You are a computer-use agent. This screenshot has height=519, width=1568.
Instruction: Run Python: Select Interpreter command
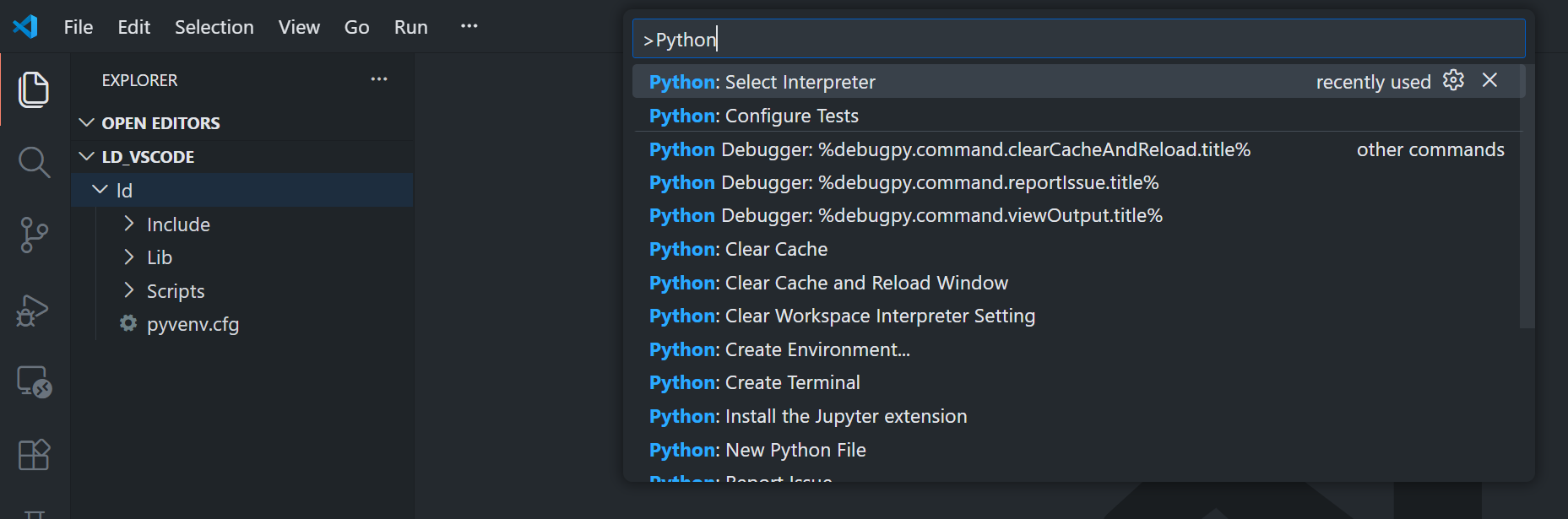coord(1078,82)
